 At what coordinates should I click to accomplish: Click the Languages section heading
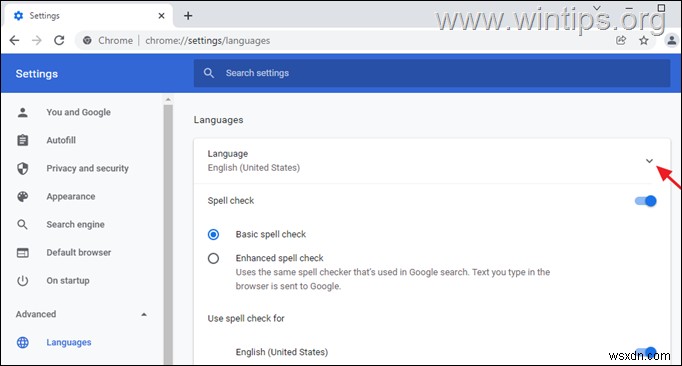click(218, 120)
